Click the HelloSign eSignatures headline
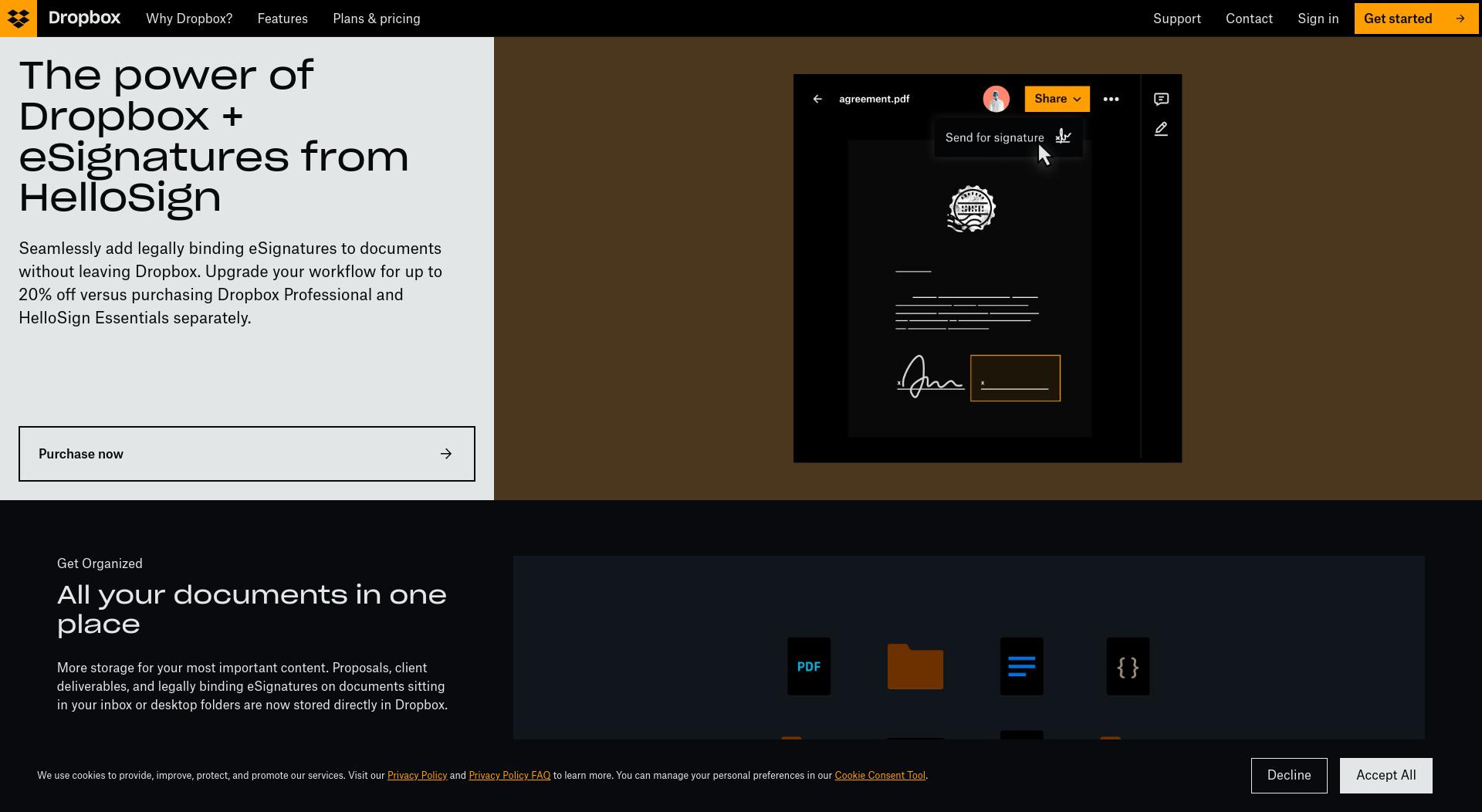This screenshot has width=1482, height=812. pyautogui.click(x=214, y=137)
